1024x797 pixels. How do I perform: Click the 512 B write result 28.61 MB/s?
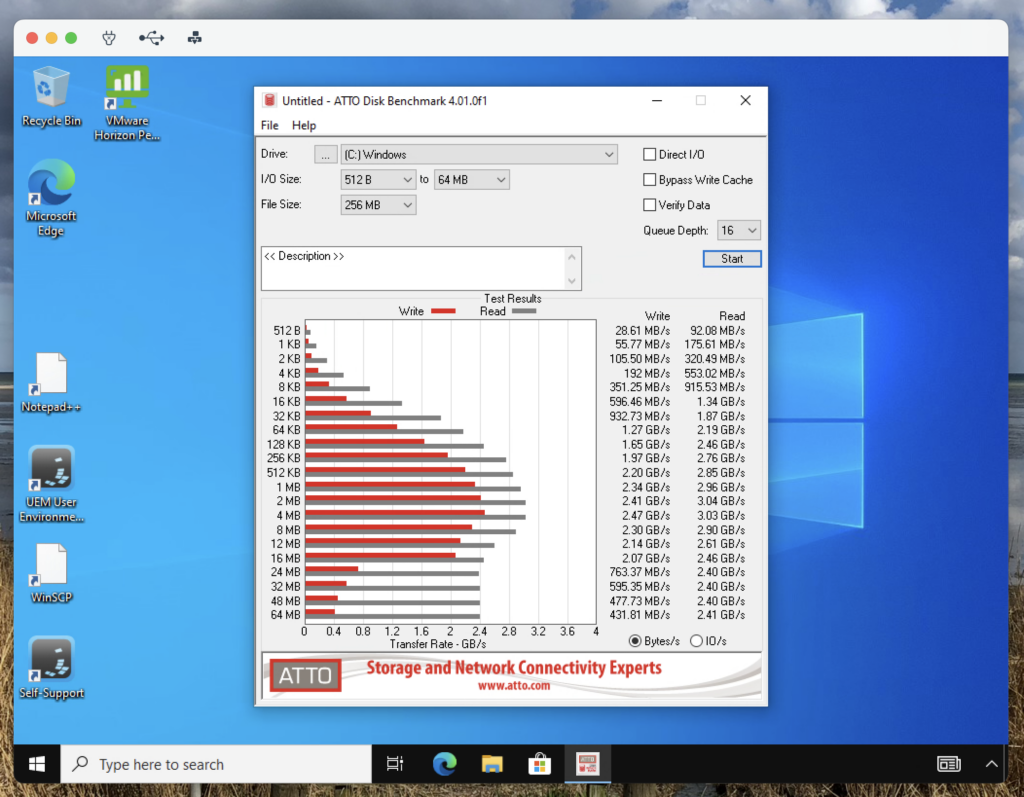642,331
